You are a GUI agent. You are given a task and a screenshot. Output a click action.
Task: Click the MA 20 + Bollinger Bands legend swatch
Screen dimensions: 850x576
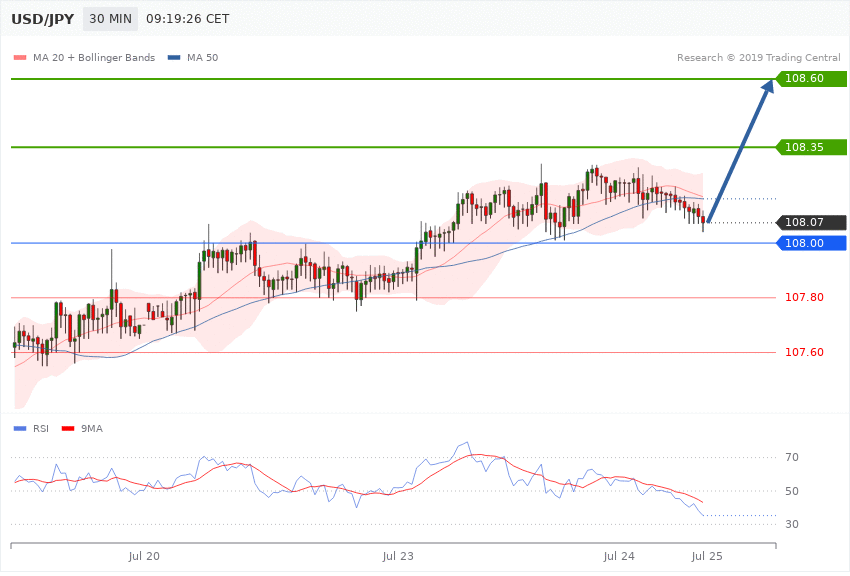pos(20,57)
